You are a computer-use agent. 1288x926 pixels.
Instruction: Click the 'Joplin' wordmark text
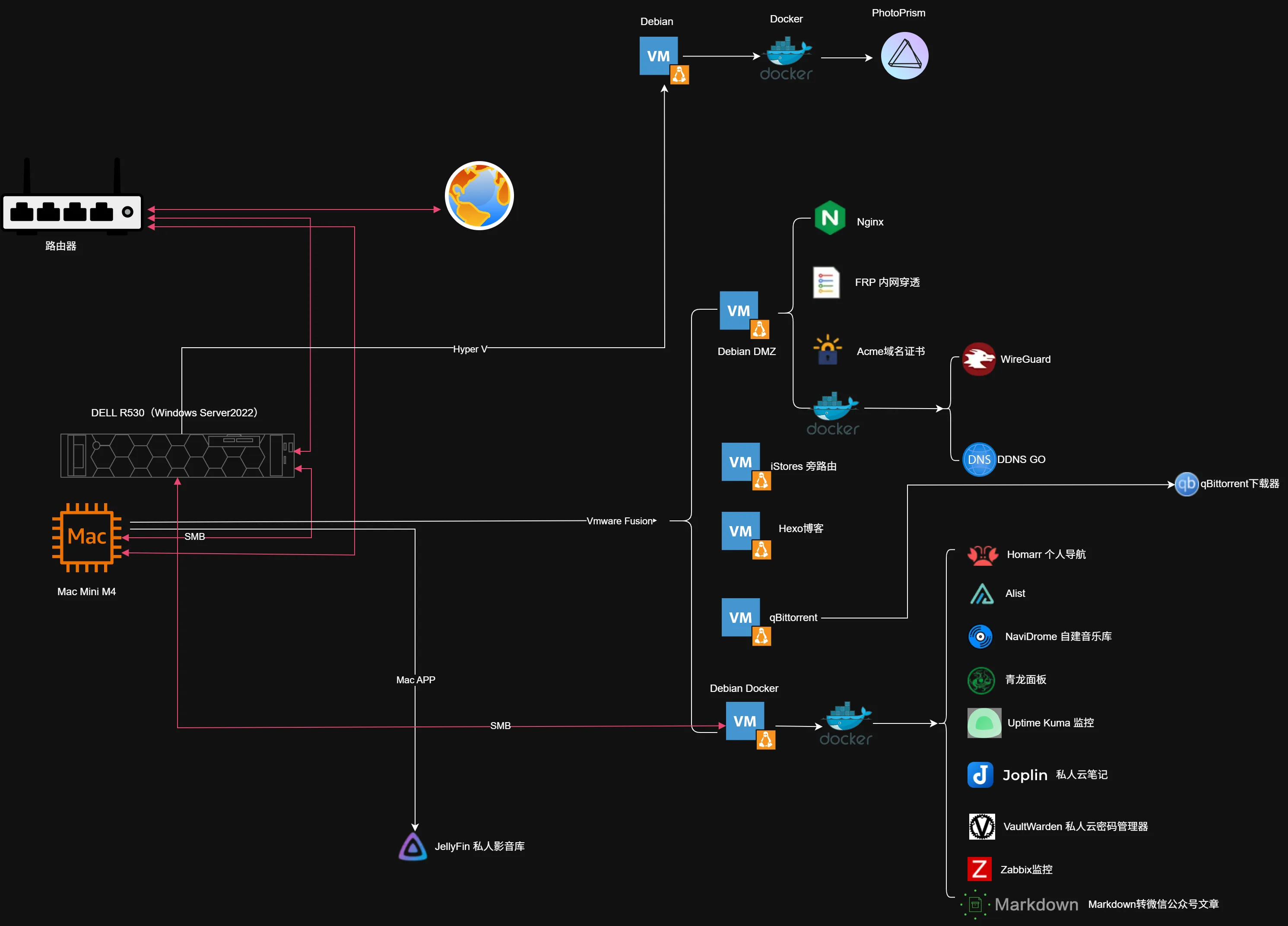pos(1025,775)
